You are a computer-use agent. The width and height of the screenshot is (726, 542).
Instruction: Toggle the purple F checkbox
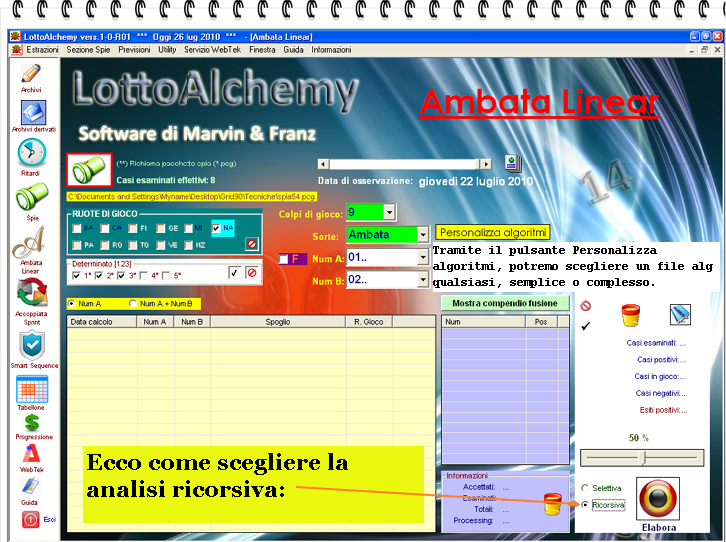coord(283,259)
